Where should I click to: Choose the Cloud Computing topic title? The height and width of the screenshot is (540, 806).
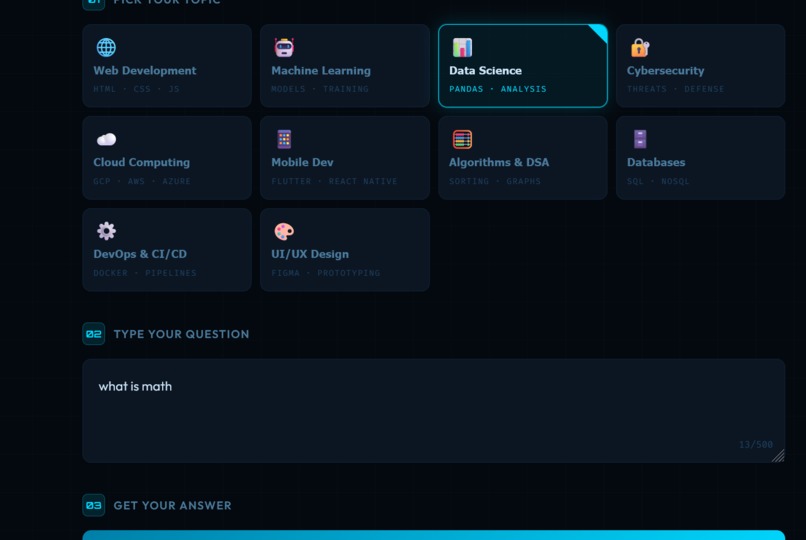click(141, 162)
